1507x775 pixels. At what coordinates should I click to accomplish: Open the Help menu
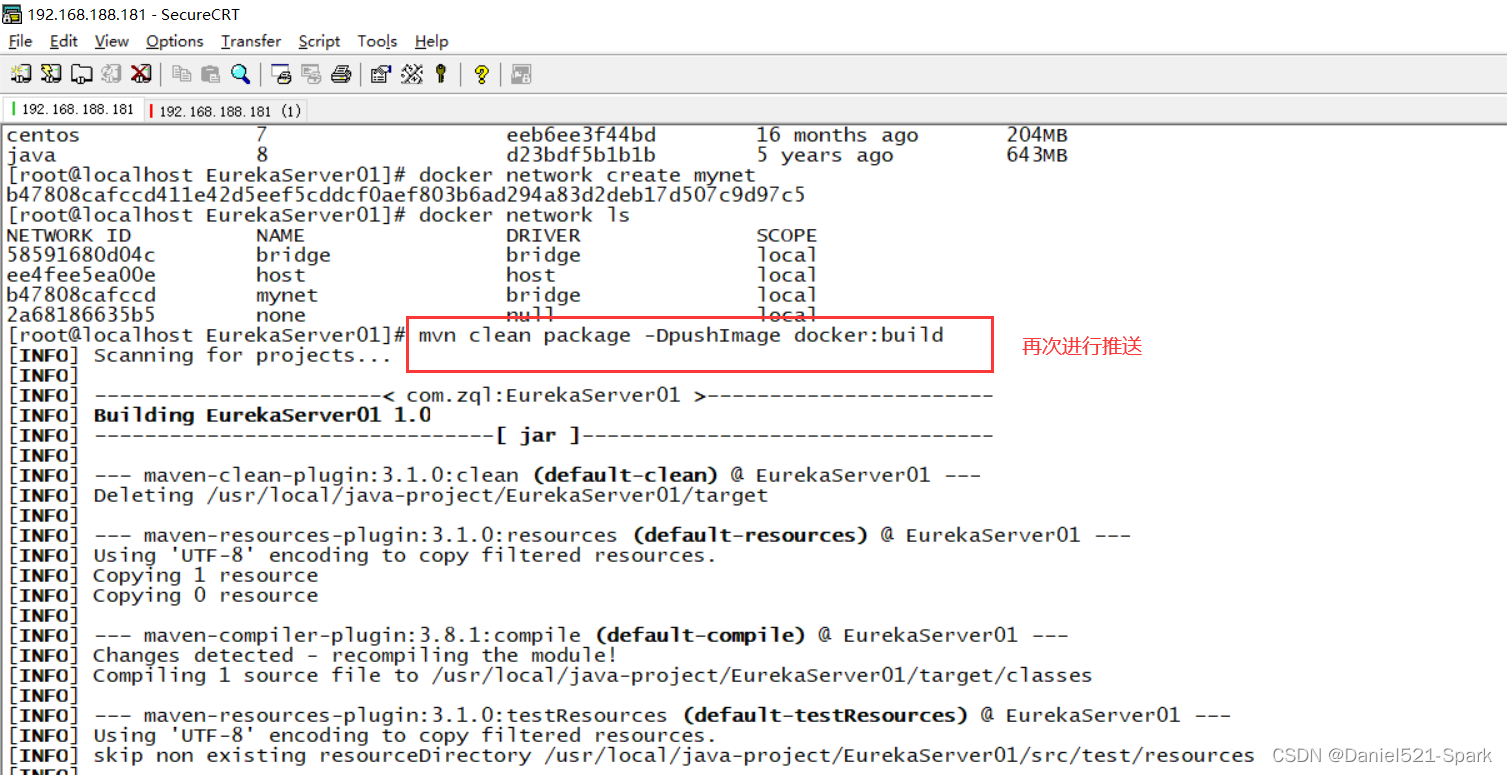[x=431, y=41]
